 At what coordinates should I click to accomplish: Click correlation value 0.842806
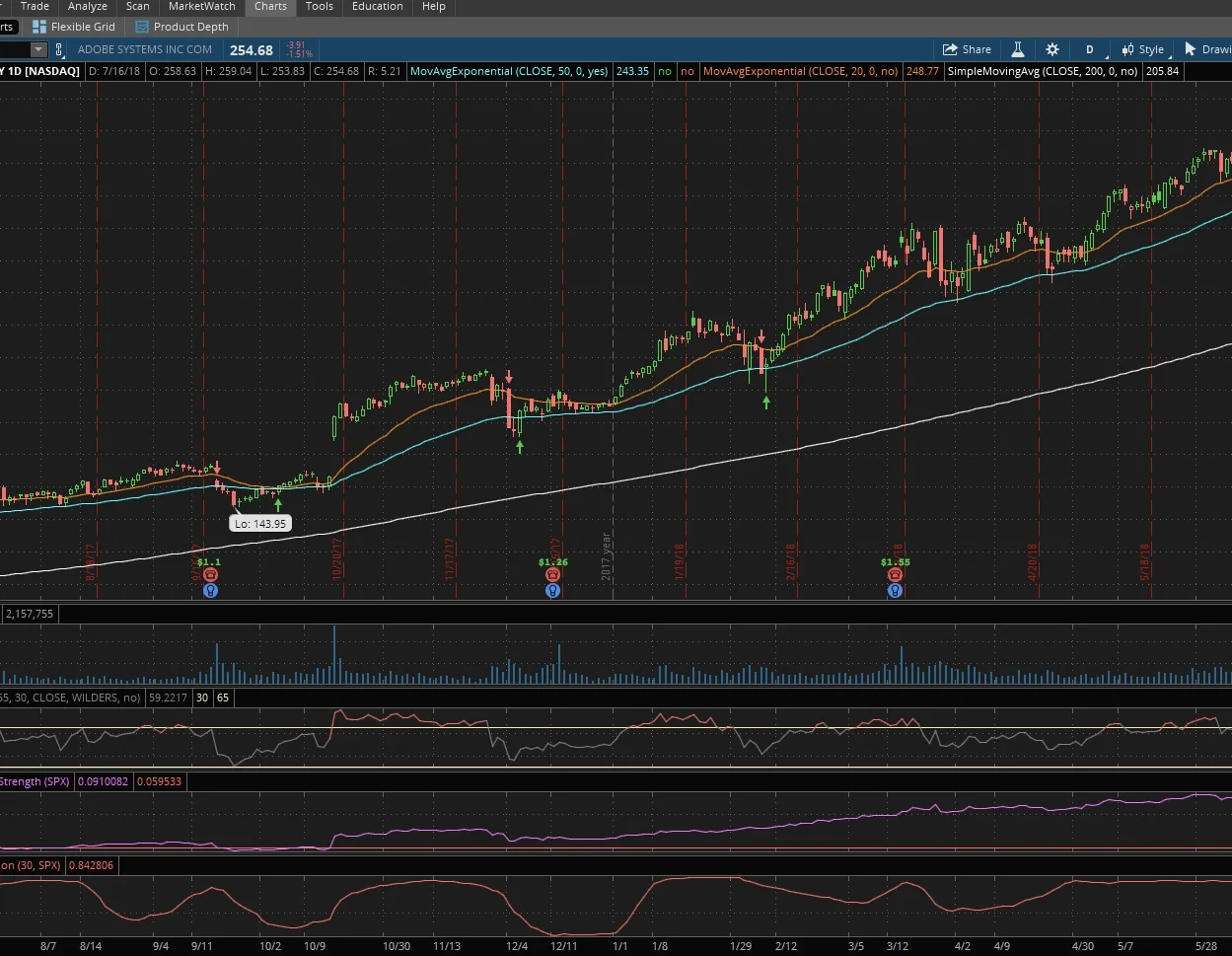click(90, 865)
